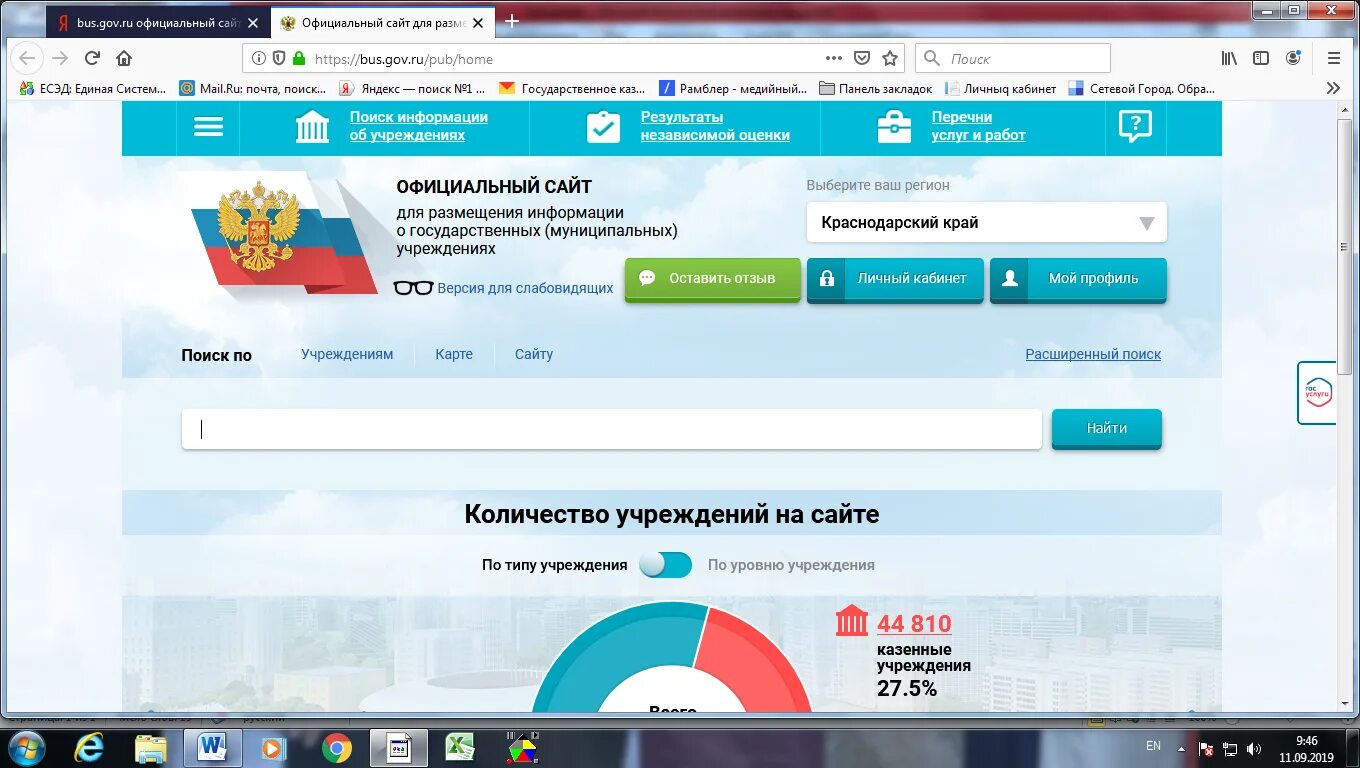Open the site hamburger menu
This screenshot has height=768, width=1360.
208,127
